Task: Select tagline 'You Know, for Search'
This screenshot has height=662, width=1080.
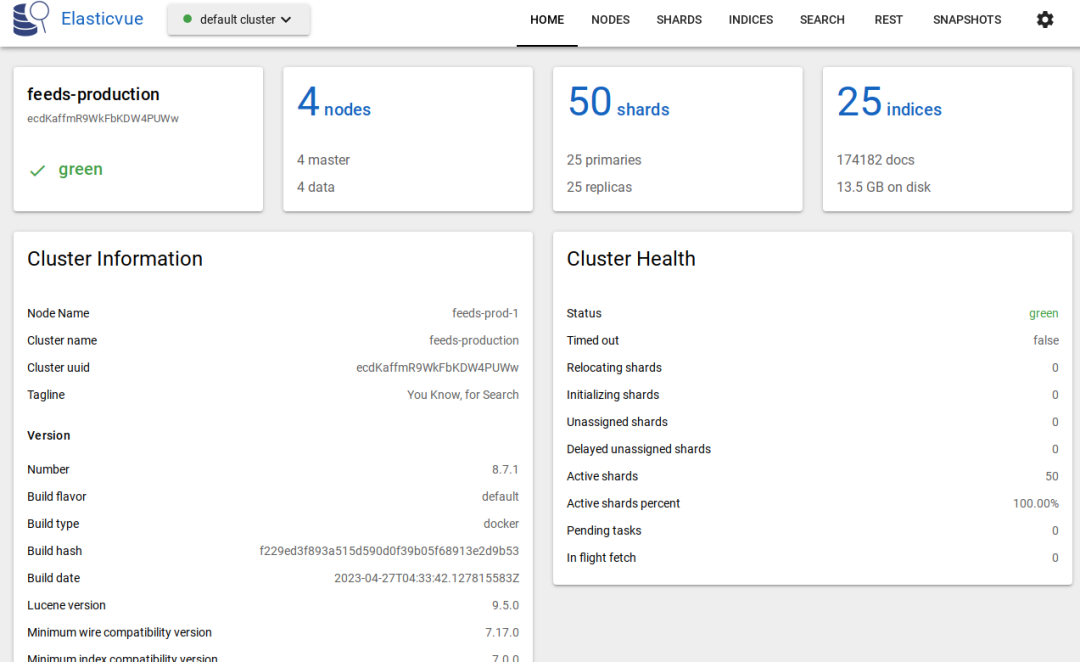Action: 463,395
